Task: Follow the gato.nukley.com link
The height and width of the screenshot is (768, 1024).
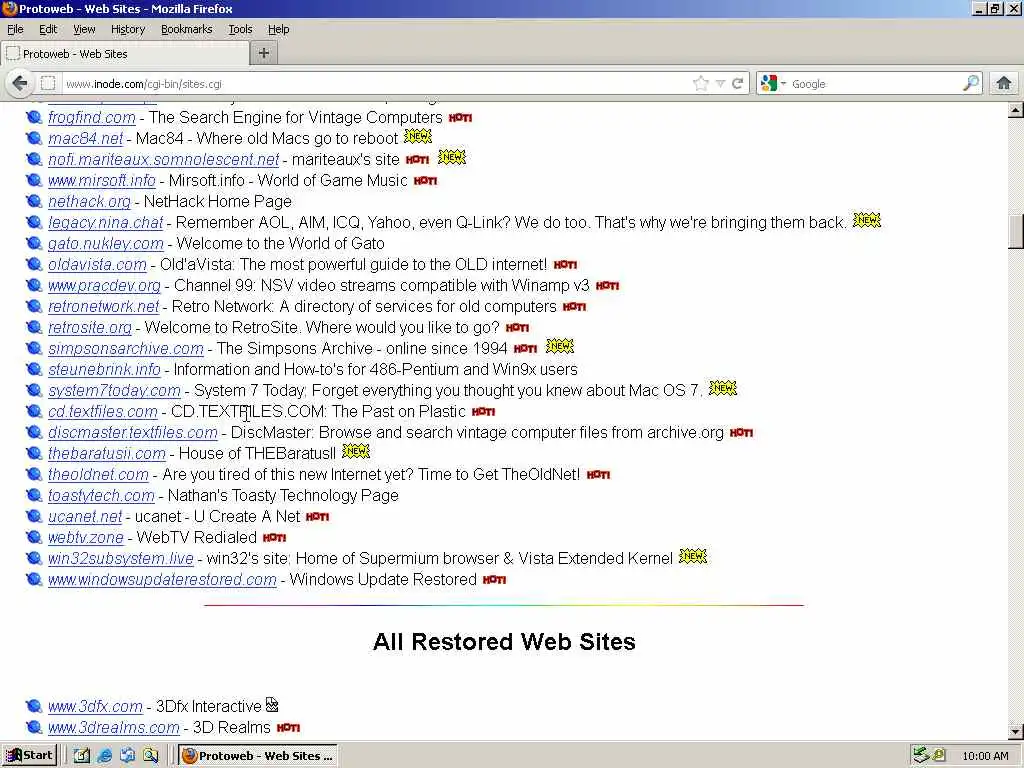Action: [106, 244]
